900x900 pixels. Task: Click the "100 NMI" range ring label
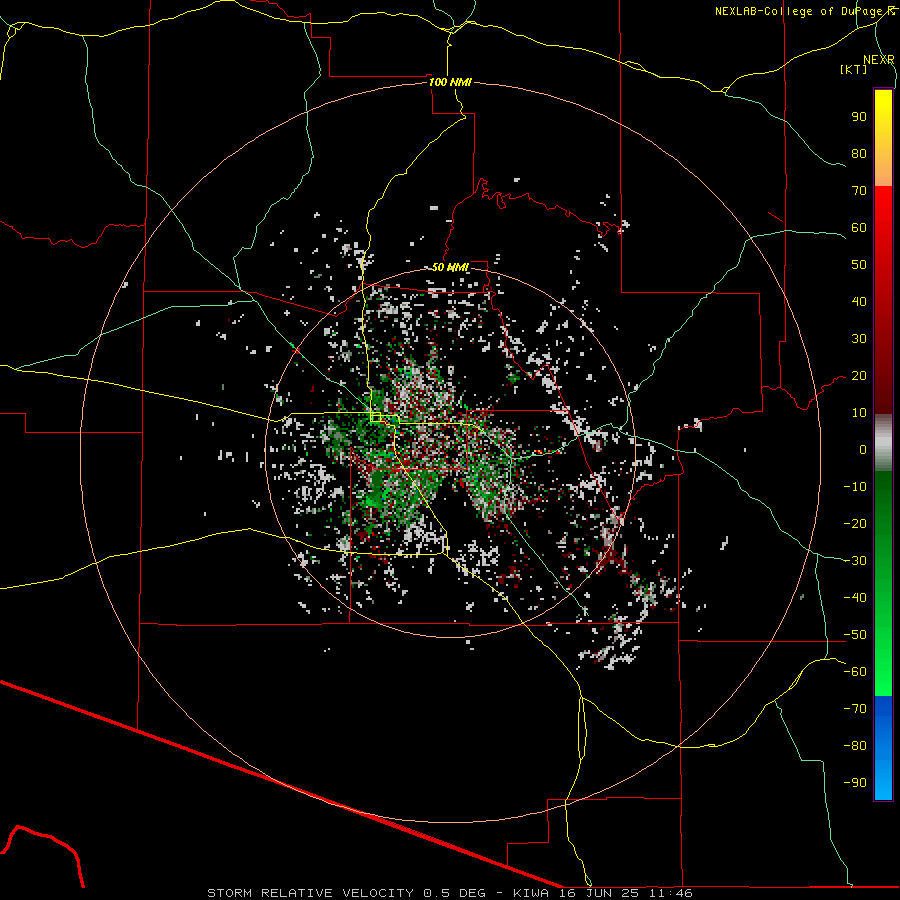pyautogui.click(x=450, y=82)
